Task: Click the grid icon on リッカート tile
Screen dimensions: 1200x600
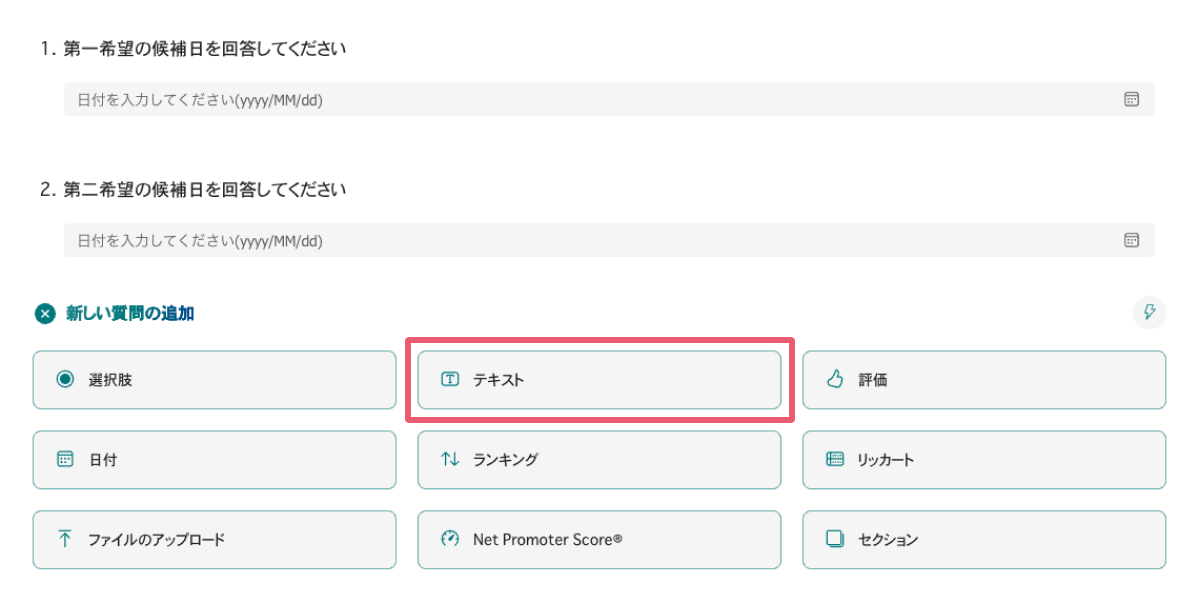Action: coord(836,459)
